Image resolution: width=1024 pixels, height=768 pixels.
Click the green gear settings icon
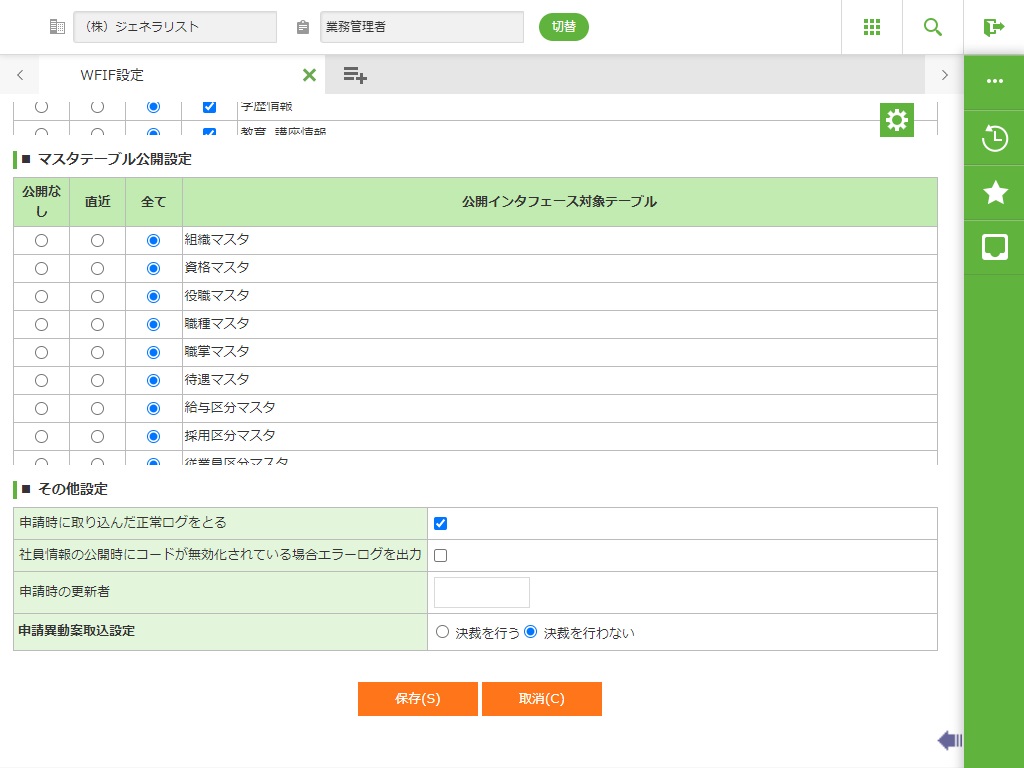pyautogui.click(x=897, y=120)
